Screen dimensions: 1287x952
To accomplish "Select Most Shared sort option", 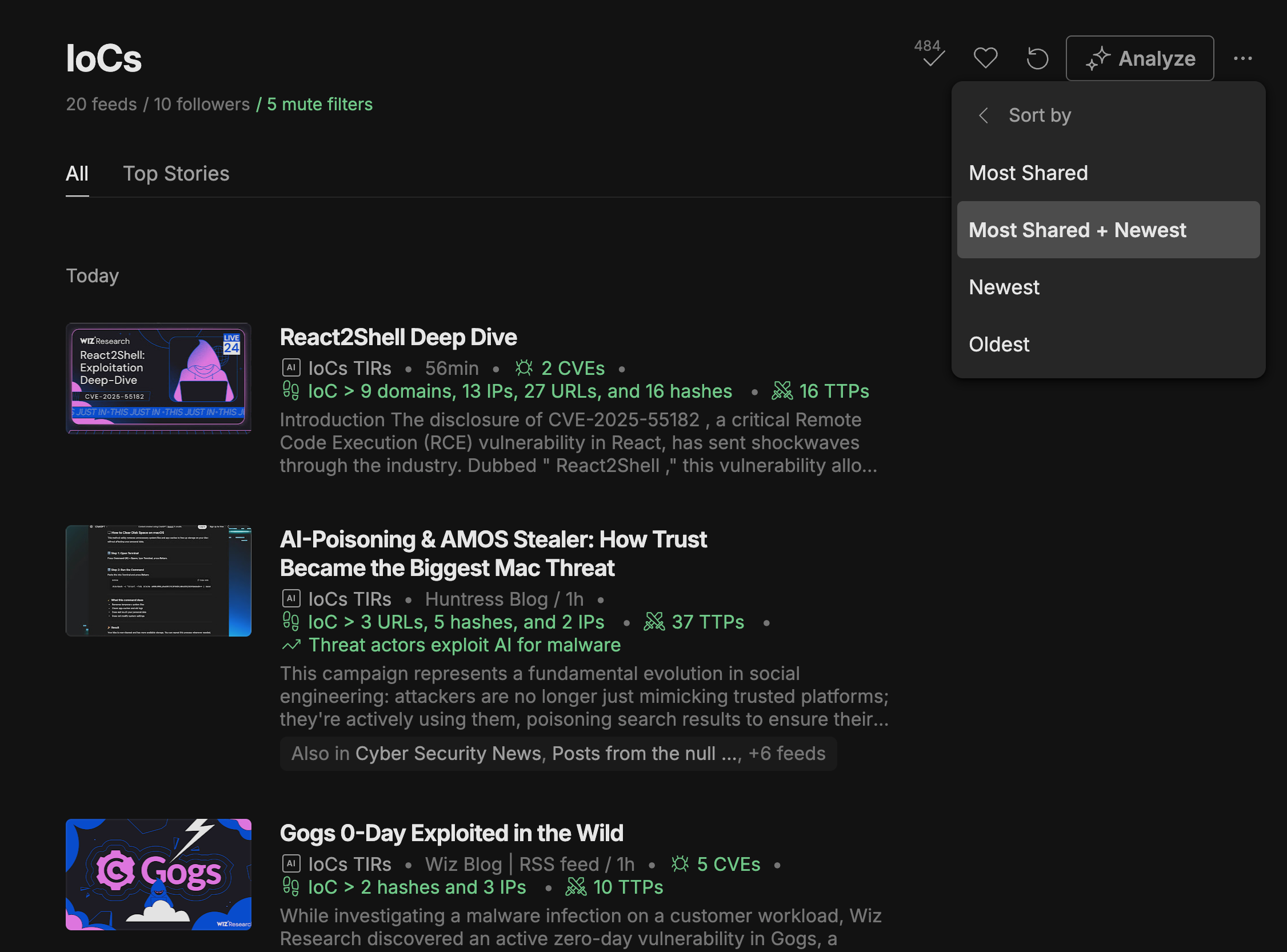I will click(1028, 173).
